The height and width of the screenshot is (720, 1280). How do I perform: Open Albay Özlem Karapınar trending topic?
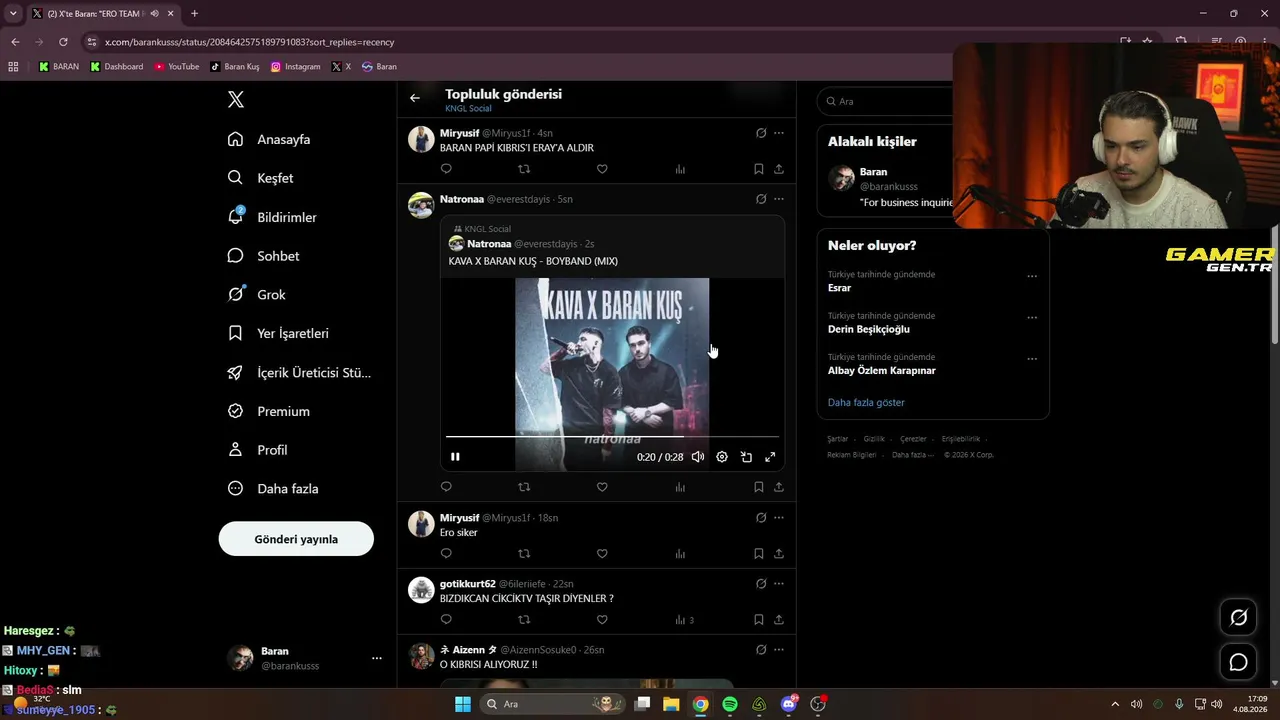click(x=882, y=370)
